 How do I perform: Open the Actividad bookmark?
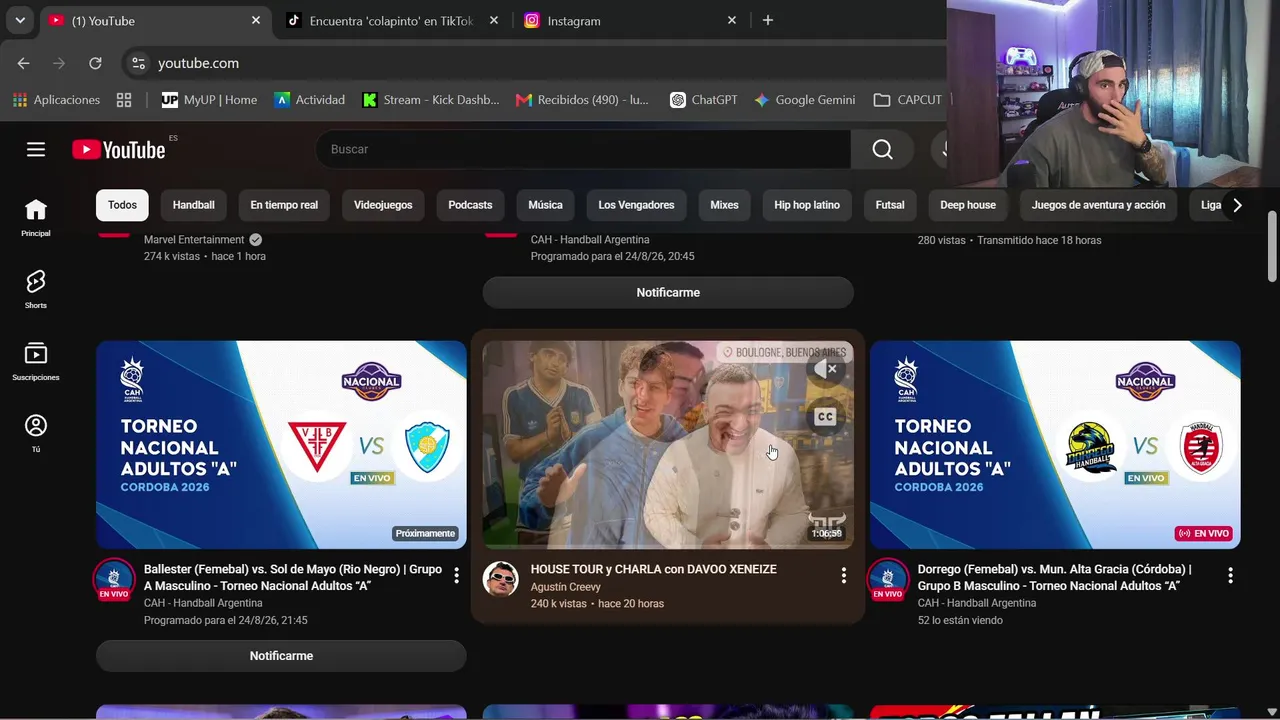[310, 100]
